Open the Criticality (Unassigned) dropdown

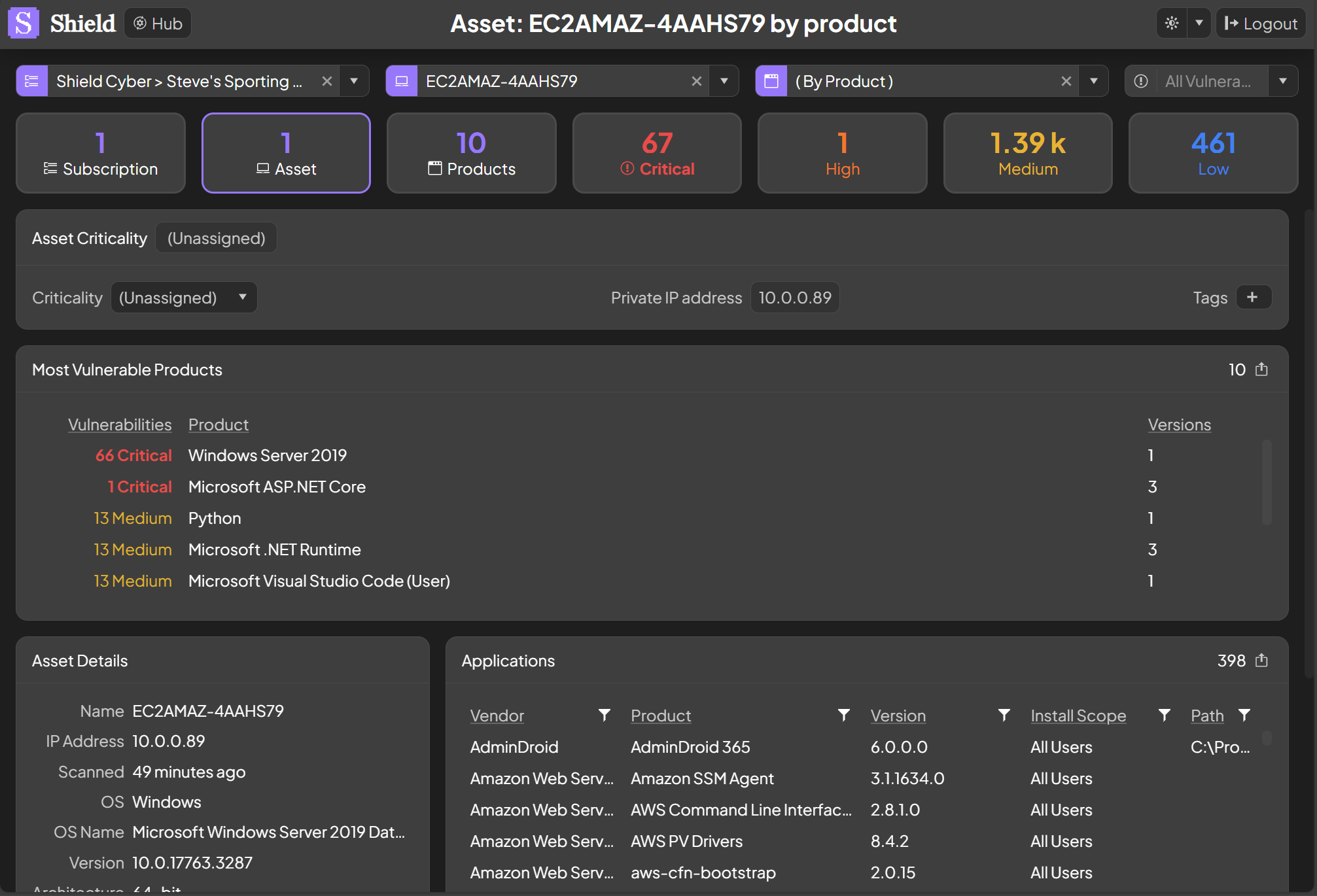(184, 298)
